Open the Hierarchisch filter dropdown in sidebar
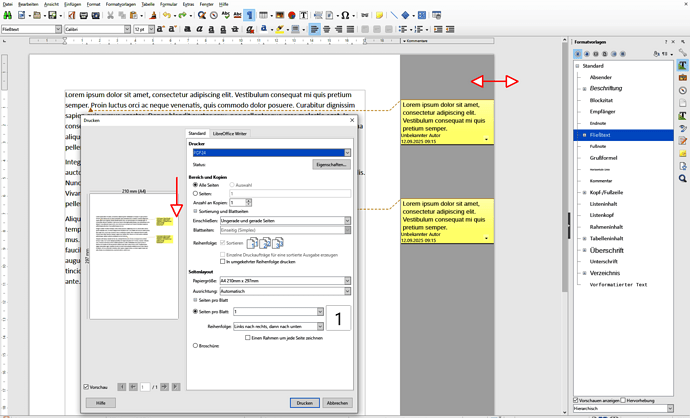Image resolution: width=690 pixels, height=418 pixels. coord(623,408)
